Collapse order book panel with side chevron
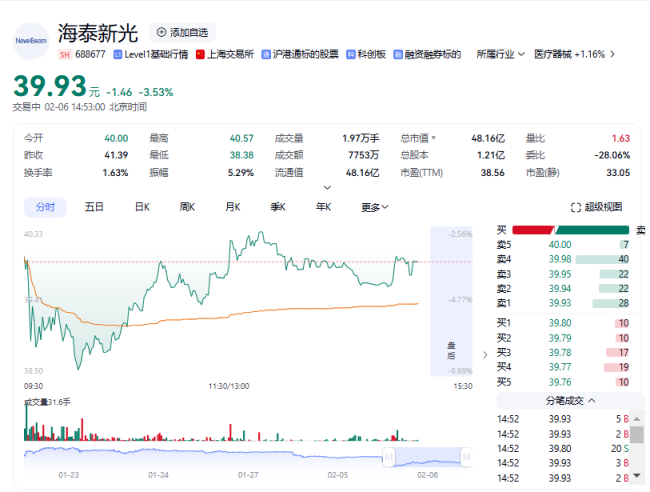650x492 pixels. (x=485, y=355)
